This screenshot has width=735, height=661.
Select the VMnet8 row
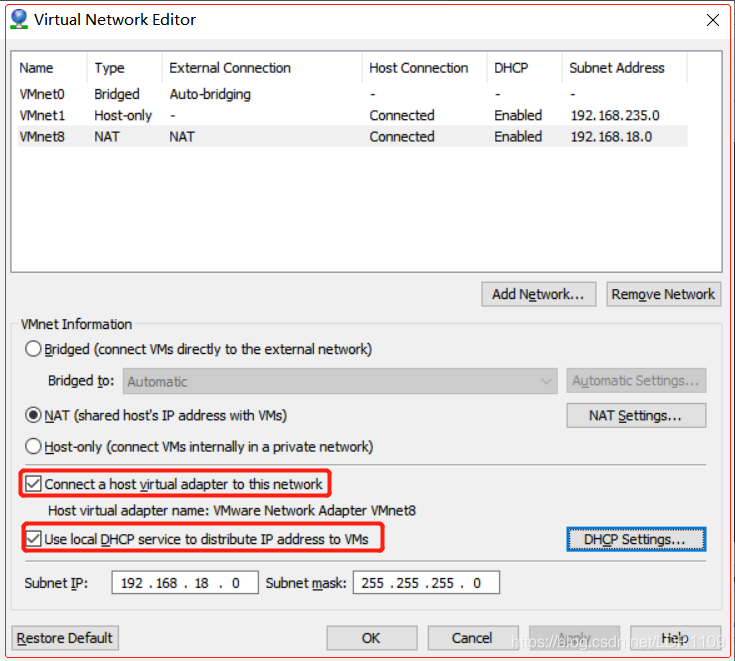click(x=352, y=136)
